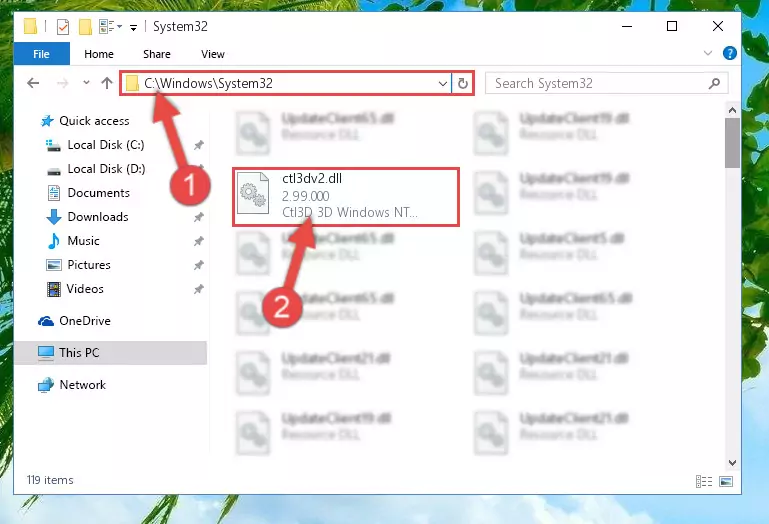769x524 pixels.
Task: Open Pictures in the sidebar
Action: point(89,265)
